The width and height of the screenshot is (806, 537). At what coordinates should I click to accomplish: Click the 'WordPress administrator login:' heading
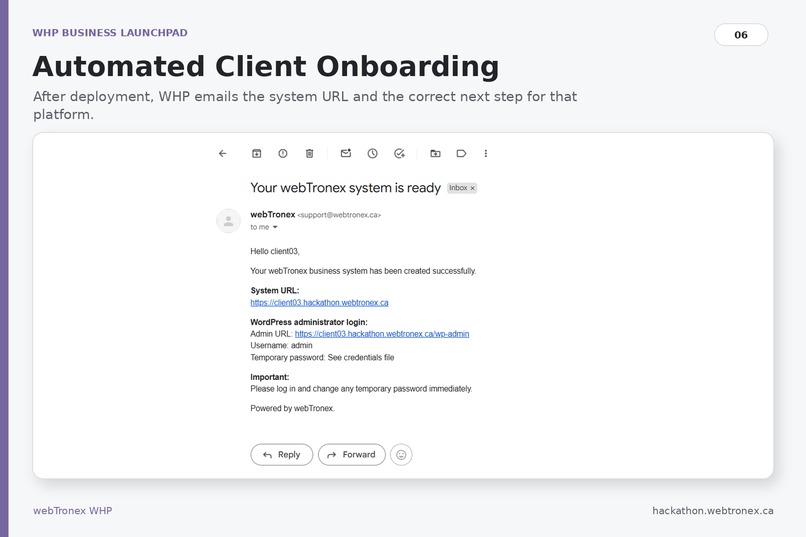(309, 322)
